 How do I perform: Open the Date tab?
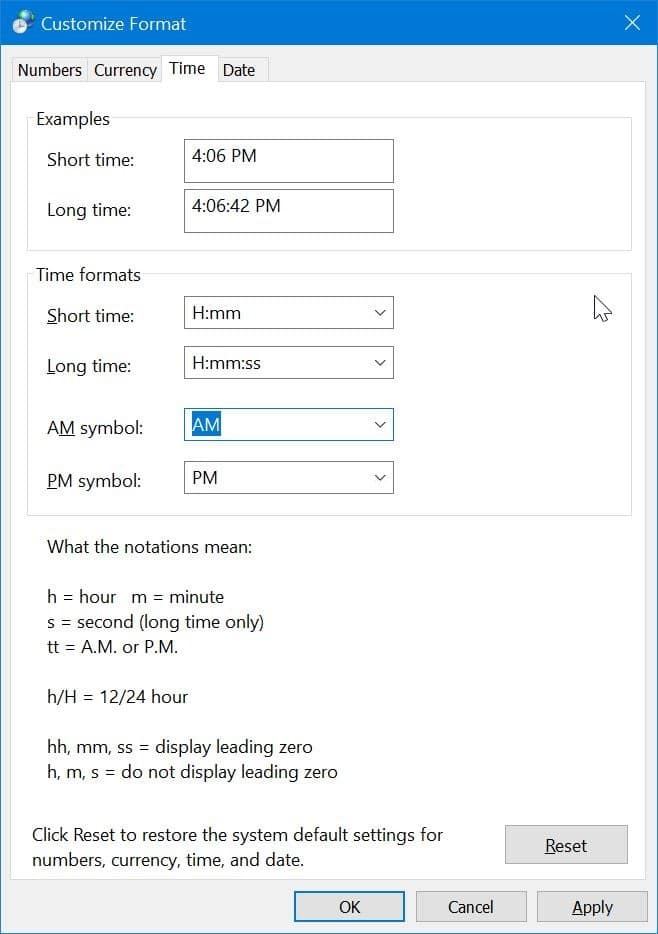[239, 70]
